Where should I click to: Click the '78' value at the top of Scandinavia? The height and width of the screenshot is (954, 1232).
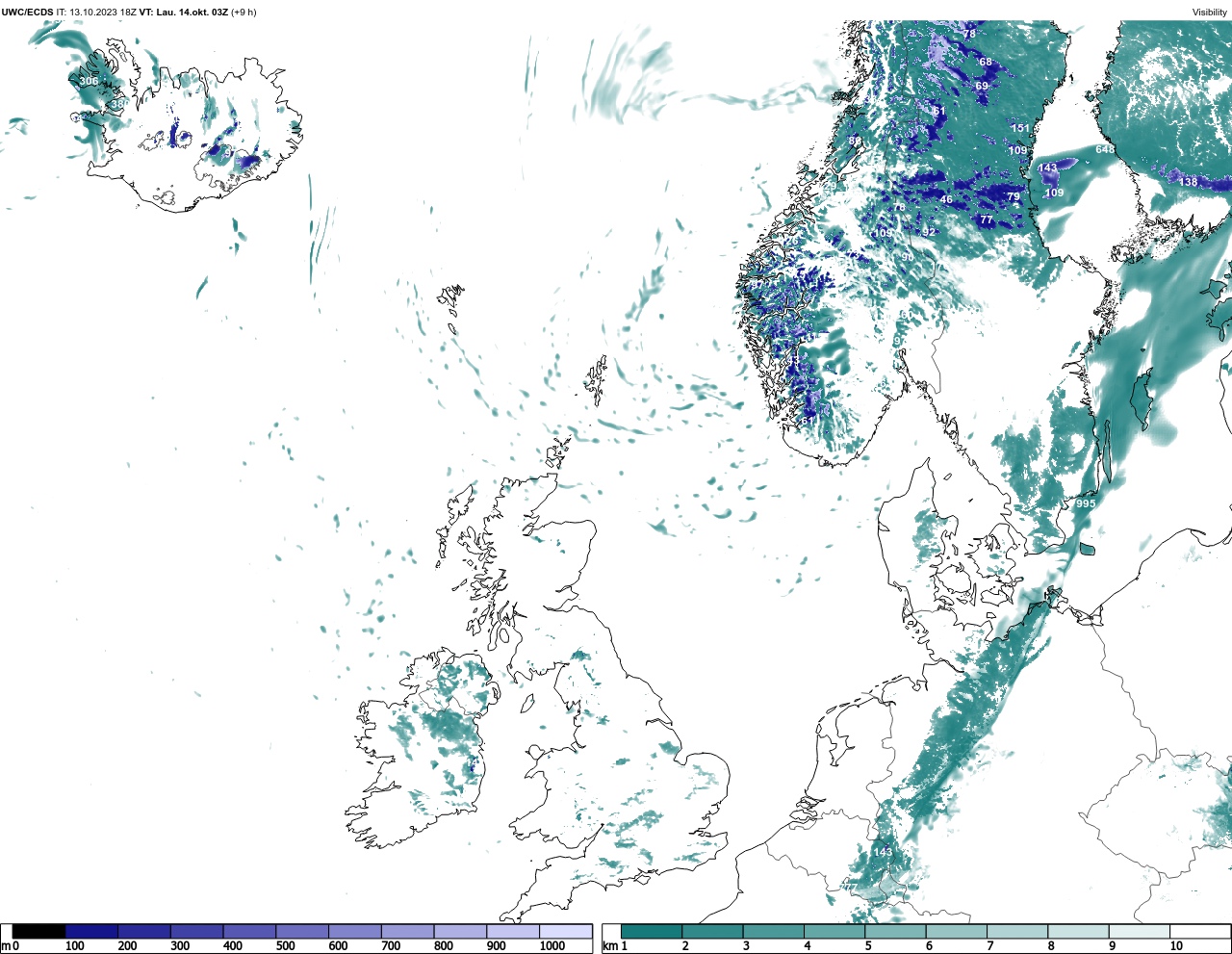tap(969, 34)
